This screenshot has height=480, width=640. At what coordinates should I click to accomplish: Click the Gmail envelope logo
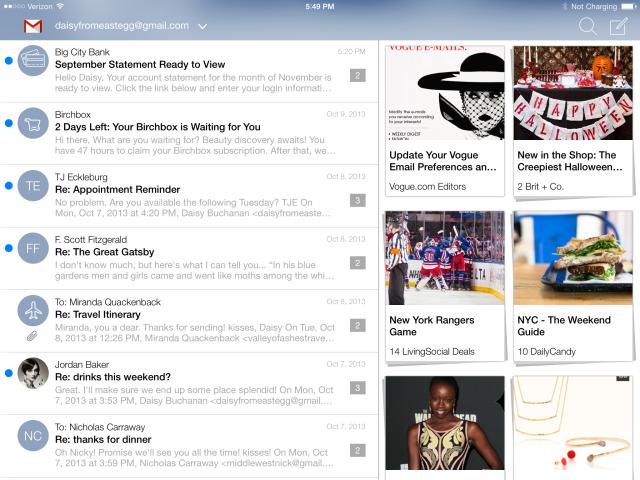point(33,26)
